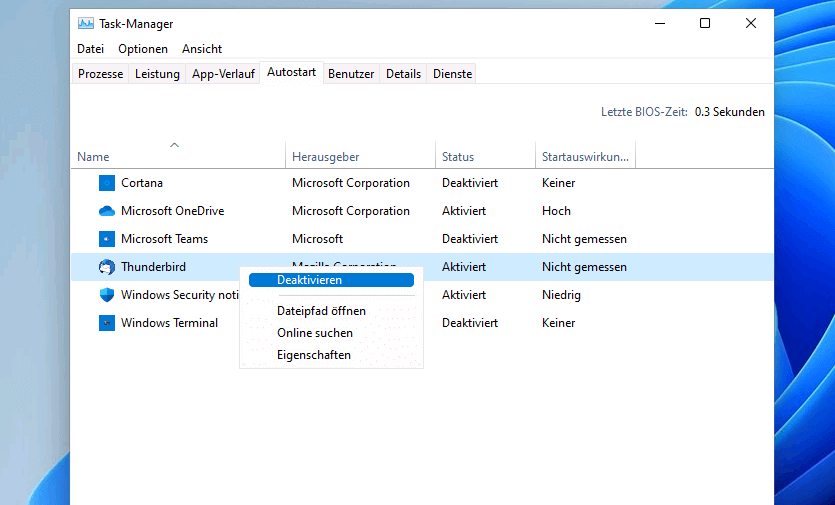The image size is (835, 505).
Task: Open the Ansicht menu
Action: point(202,49)
